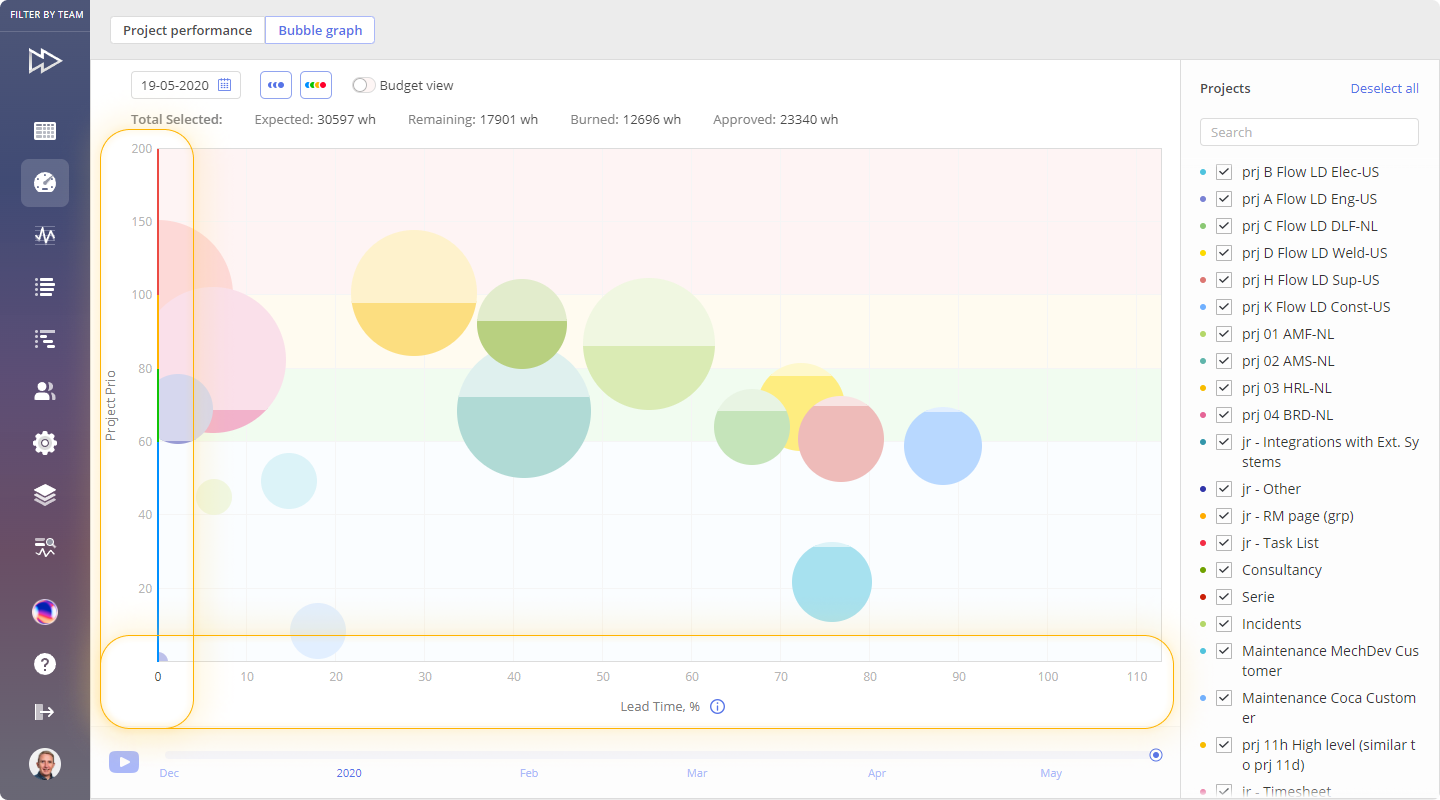The width and height of the screenshot is (1440, 800).
Task: Click the info icon beside Lead Time
Action: tap(717, 707)
